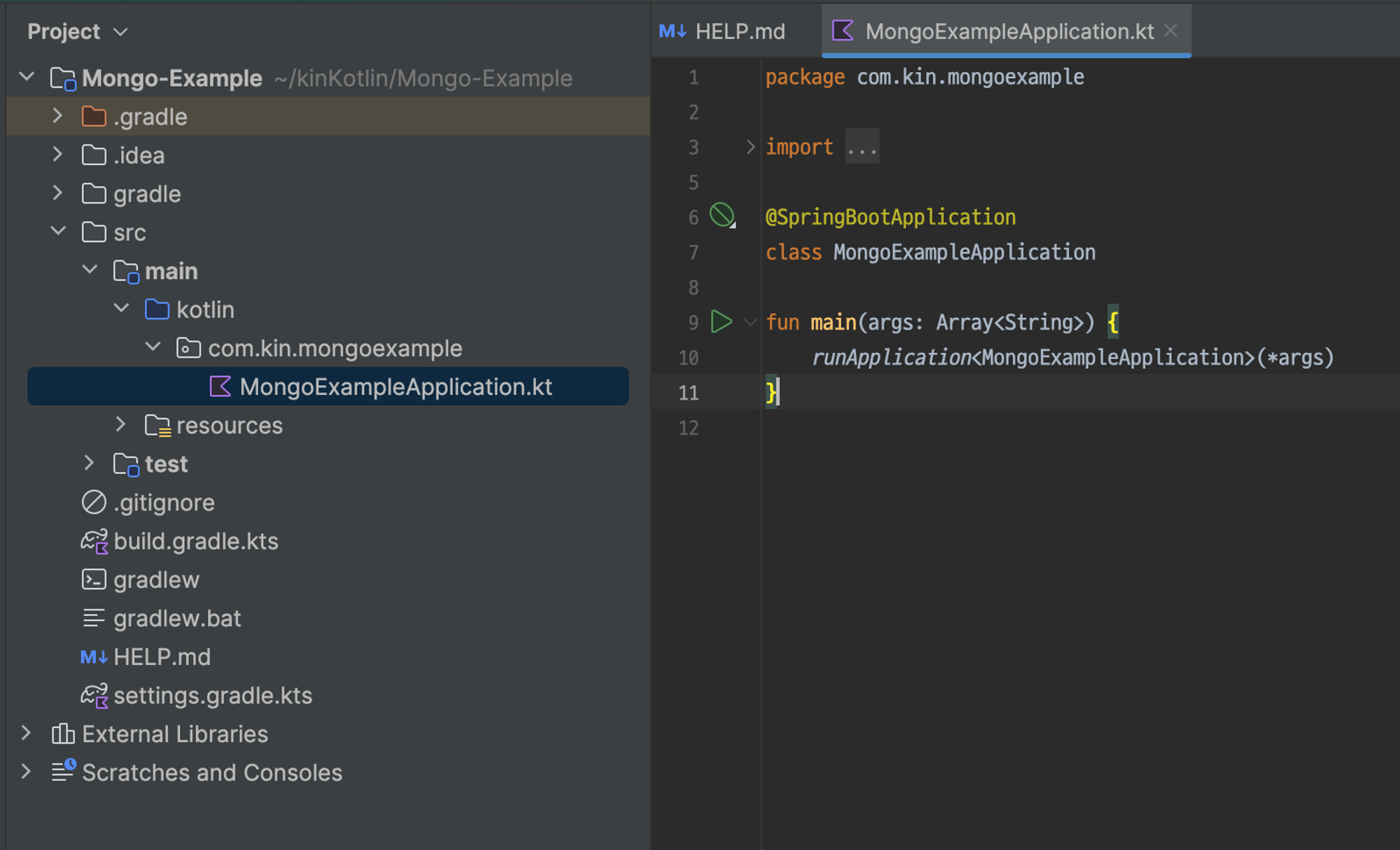Expand the .gradle folder
The height and width of the screenshot is (850, 1400).
click(x=58, y=116)
